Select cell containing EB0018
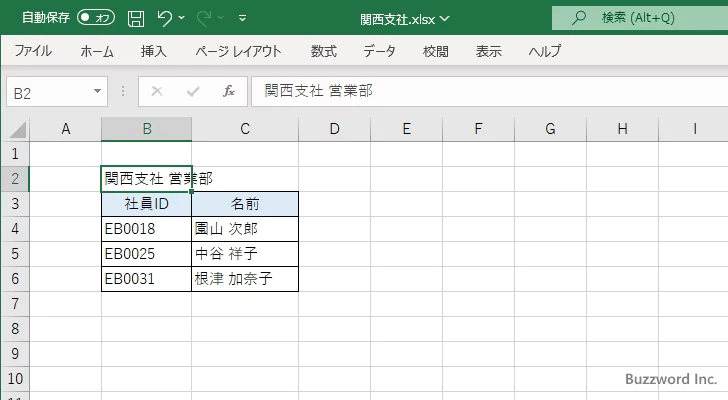728x400 pixels. 146,229
